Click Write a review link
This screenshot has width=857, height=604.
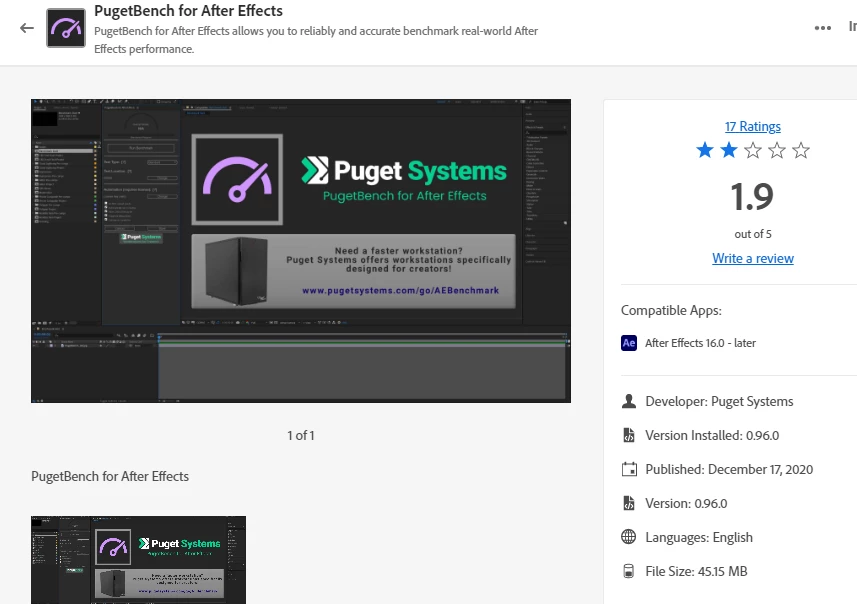(753, 259)
